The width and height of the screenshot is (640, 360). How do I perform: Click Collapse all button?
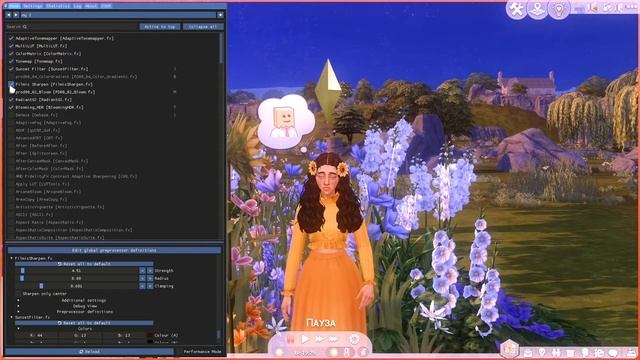[x=203, y=27]
